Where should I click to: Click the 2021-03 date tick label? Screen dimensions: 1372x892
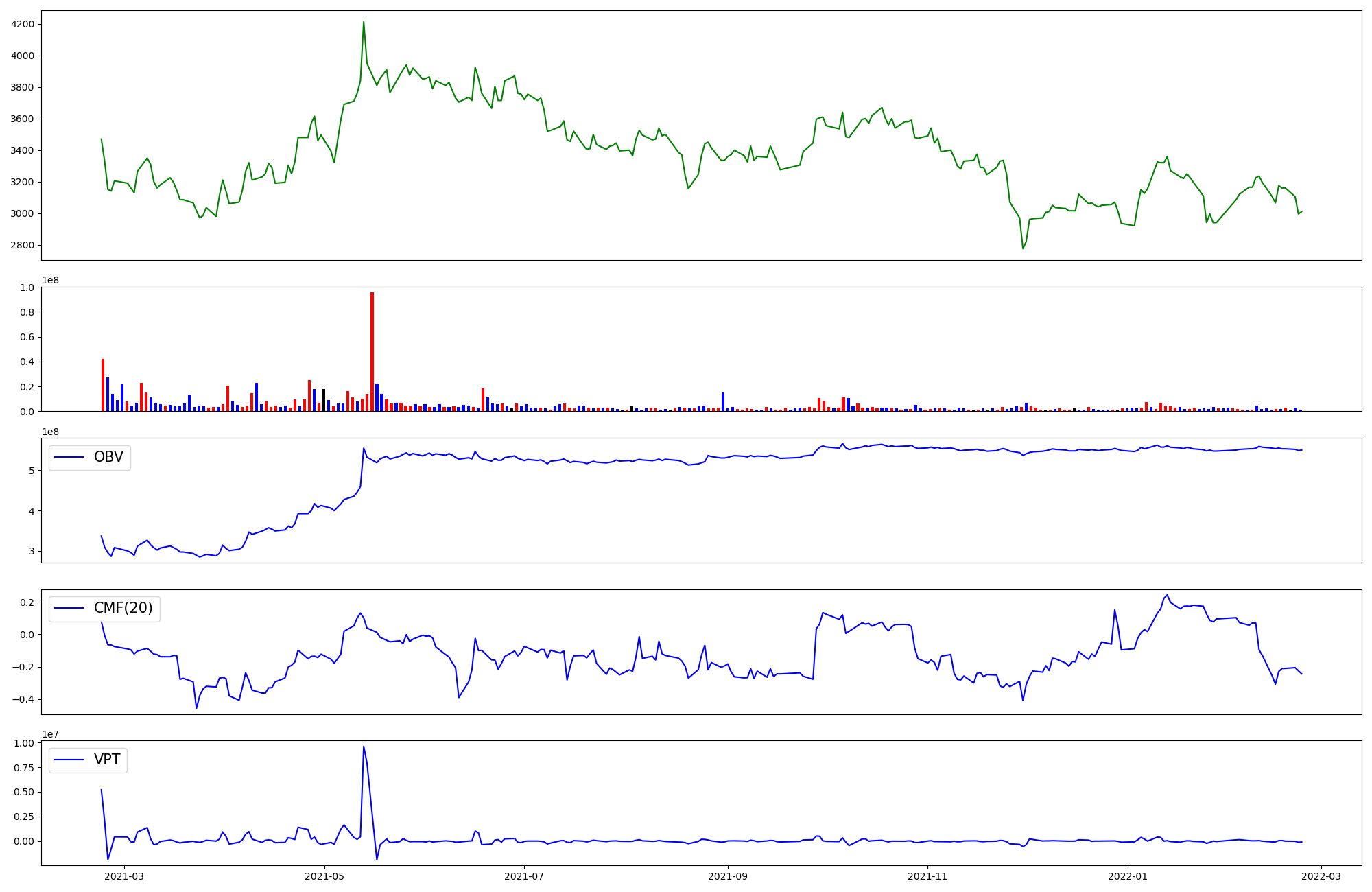124,876
